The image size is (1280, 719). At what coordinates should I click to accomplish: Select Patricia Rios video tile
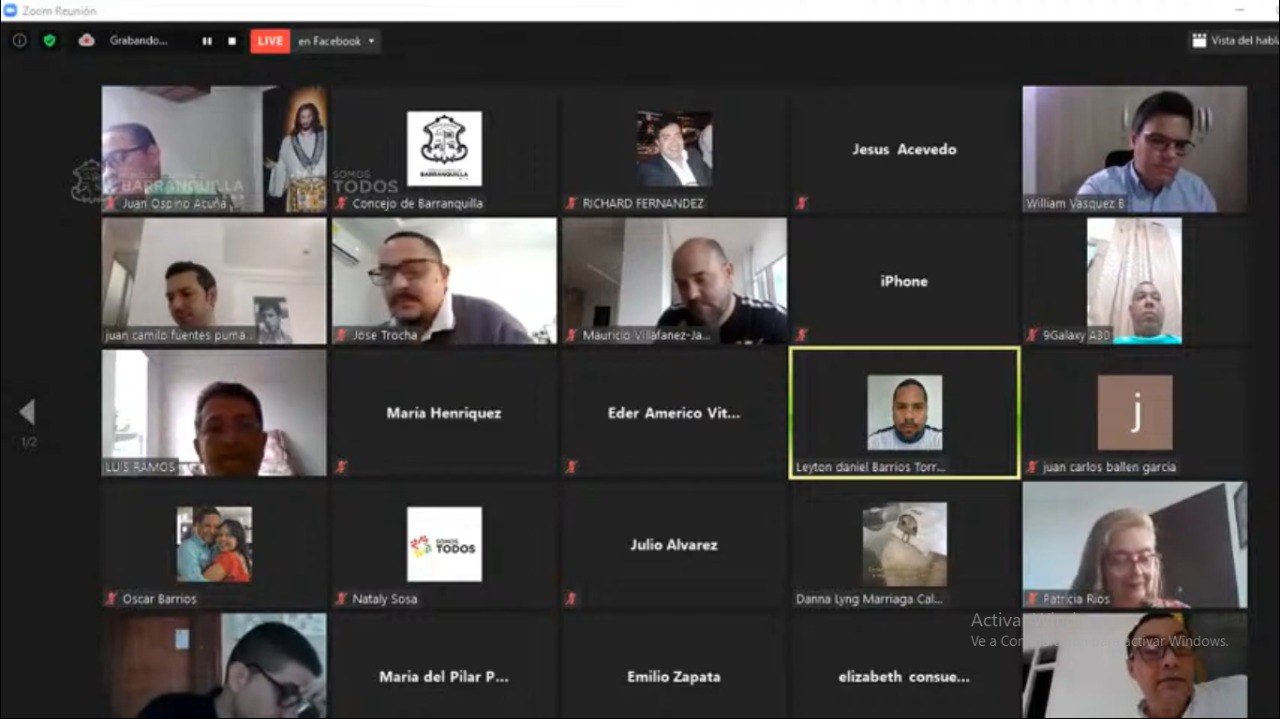1134,544
